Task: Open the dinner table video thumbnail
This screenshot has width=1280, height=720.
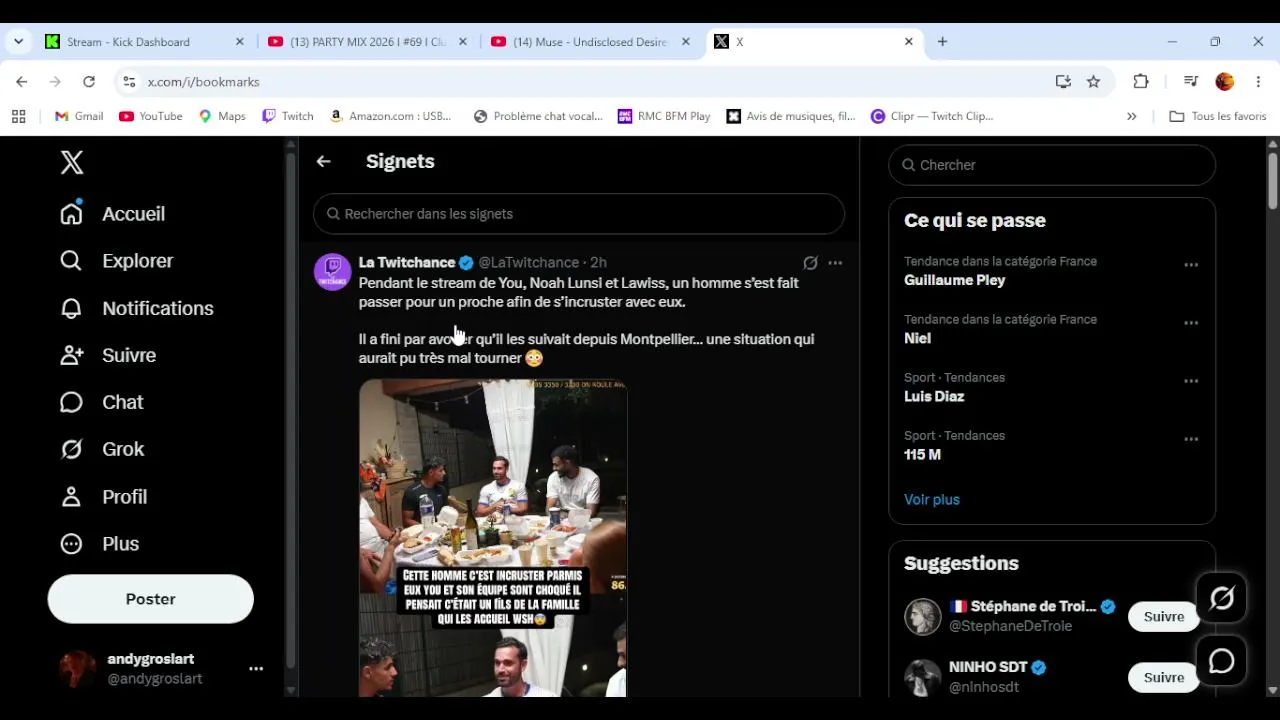Action: 493,538
